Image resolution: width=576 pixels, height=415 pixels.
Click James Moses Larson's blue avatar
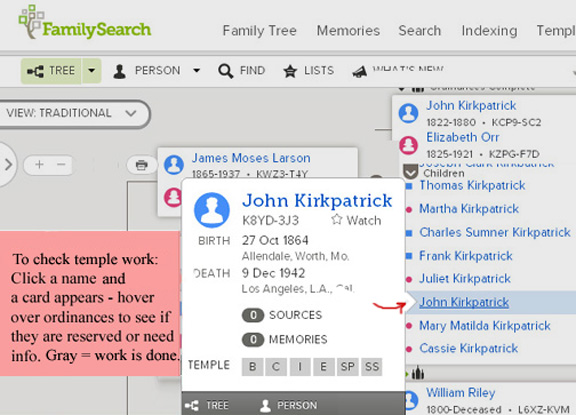[174, 164]
